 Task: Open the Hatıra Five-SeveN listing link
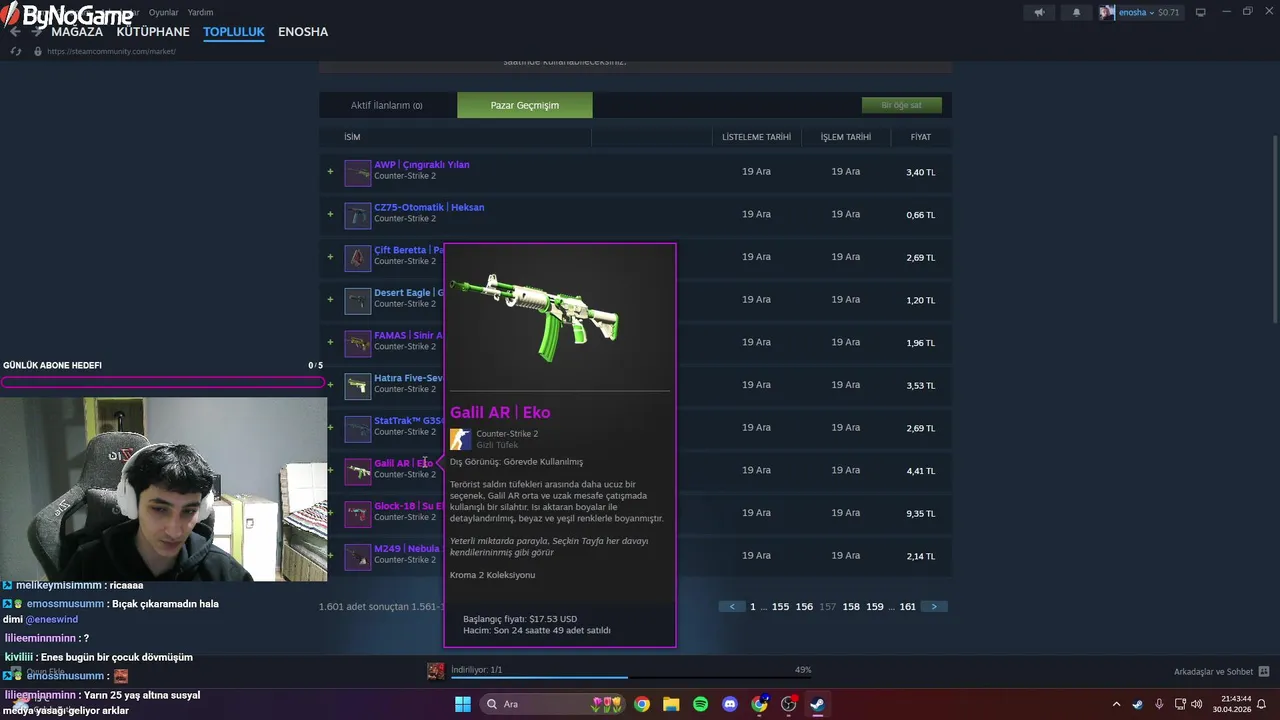click(x=408, y=378)
